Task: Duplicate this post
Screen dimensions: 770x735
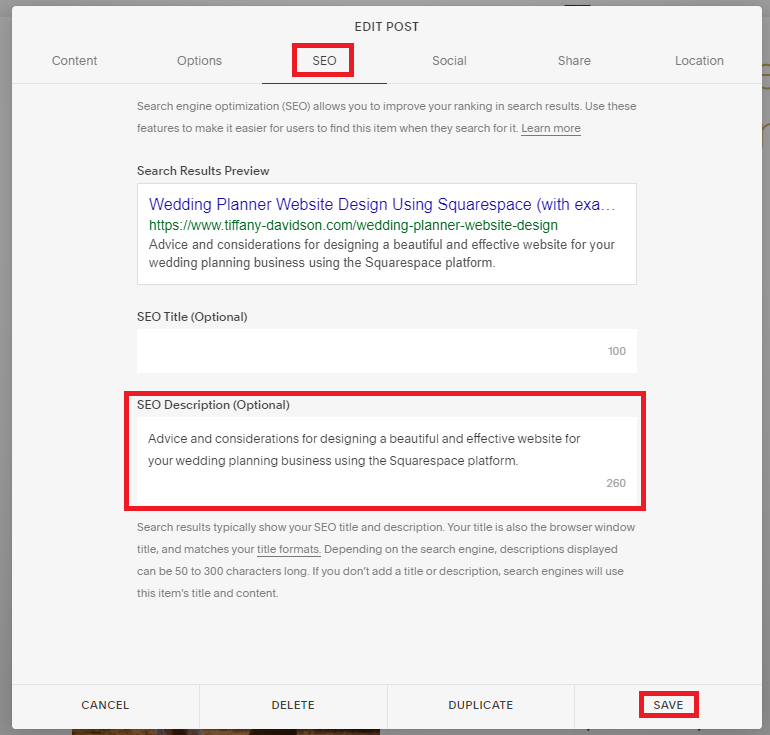Action: [x=481, y=705]
